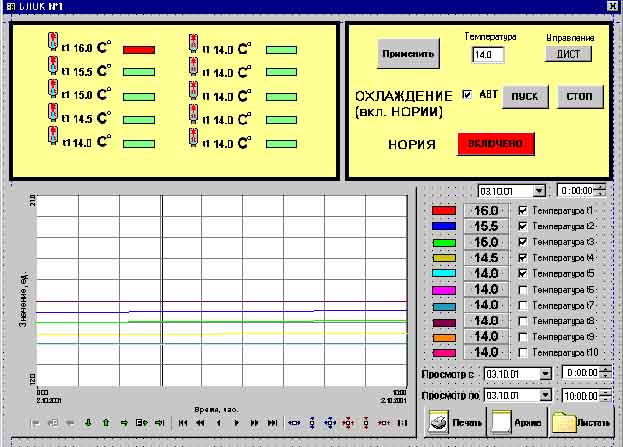Click the Температура setpoint input field
The width and height of the screenshot is (623, 447).
[489, 54]
